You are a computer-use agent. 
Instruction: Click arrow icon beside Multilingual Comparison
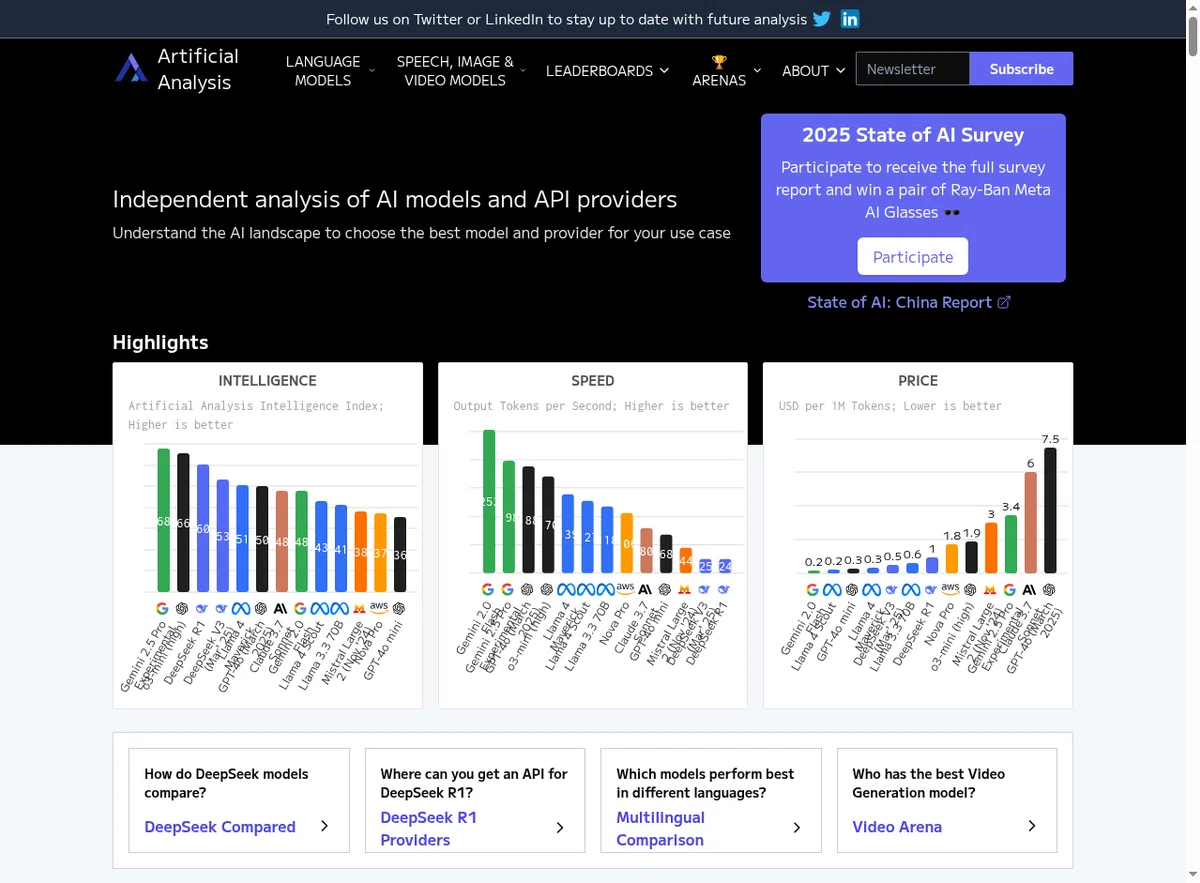[x=796, y=828]
